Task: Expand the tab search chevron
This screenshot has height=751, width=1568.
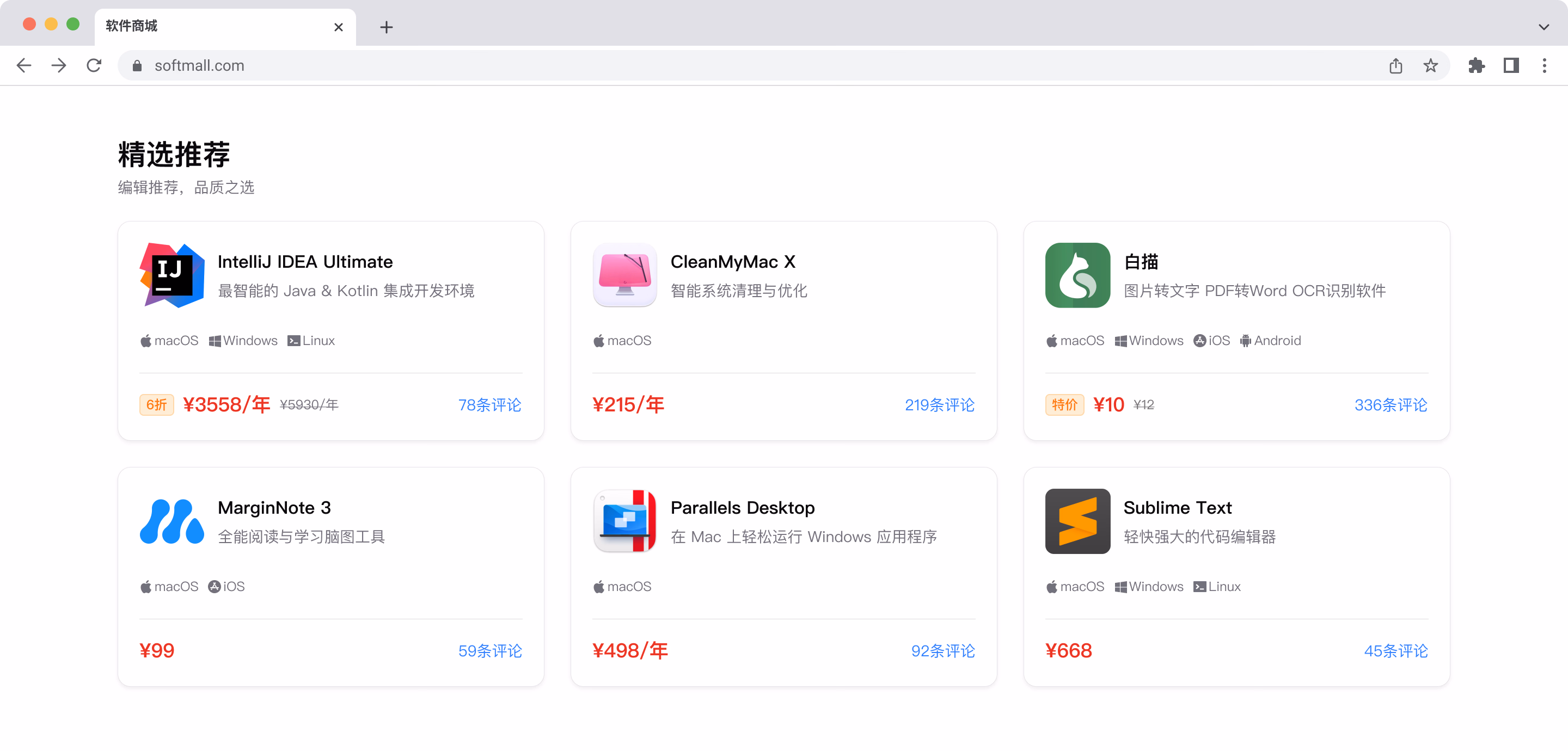Action: (1543, 27)
